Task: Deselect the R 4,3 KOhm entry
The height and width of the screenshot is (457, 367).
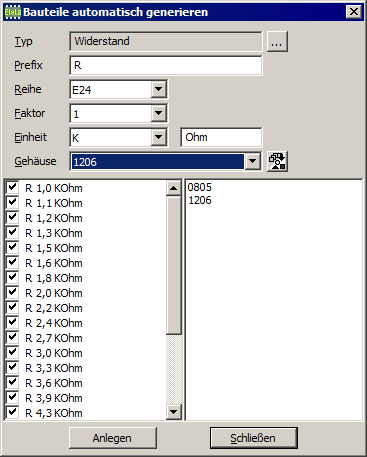Action: click(x=12, y=412)
